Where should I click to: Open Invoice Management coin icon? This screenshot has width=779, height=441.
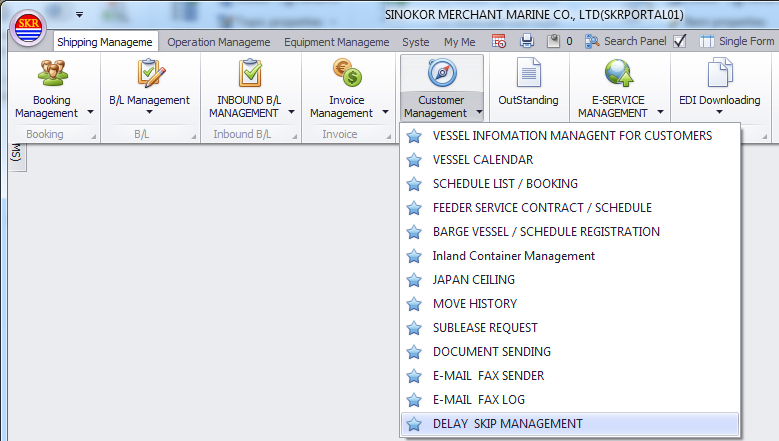coord(347,74)
